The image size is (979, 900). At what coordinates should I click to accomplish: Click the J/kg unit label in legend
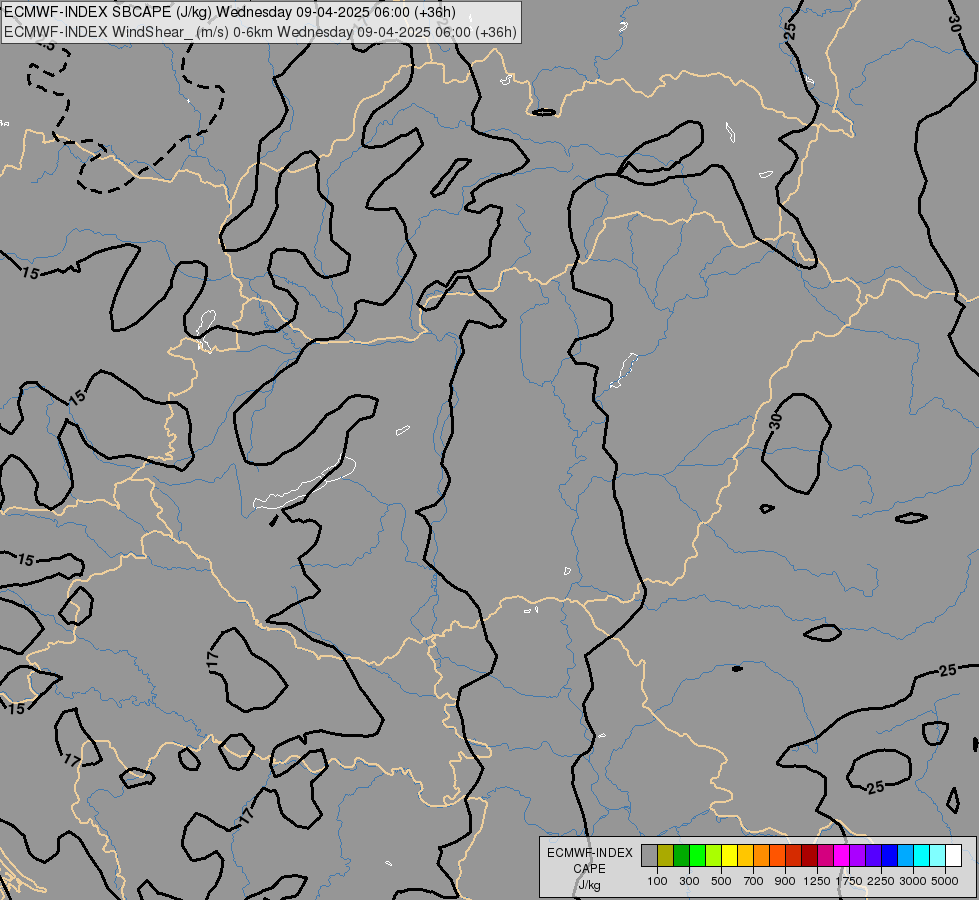click(x=589, y=885)
